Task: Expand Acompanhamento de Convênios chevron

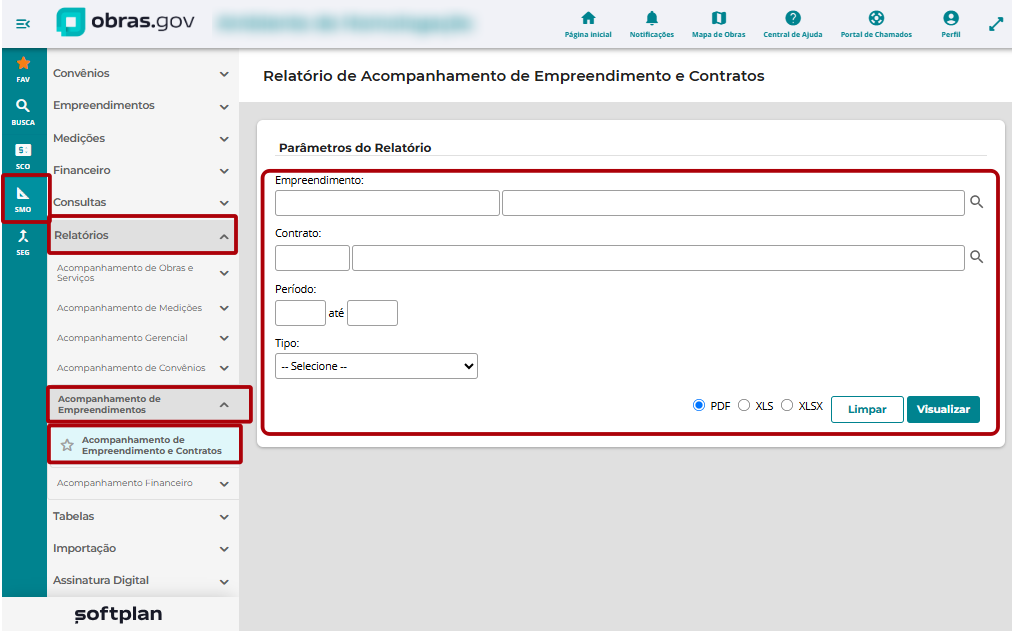Action: point(224,368)
